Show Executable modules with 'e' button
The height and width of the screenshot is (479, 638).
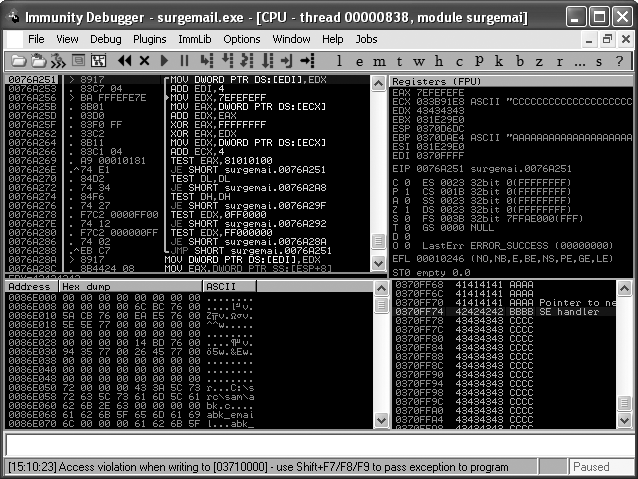359,62
